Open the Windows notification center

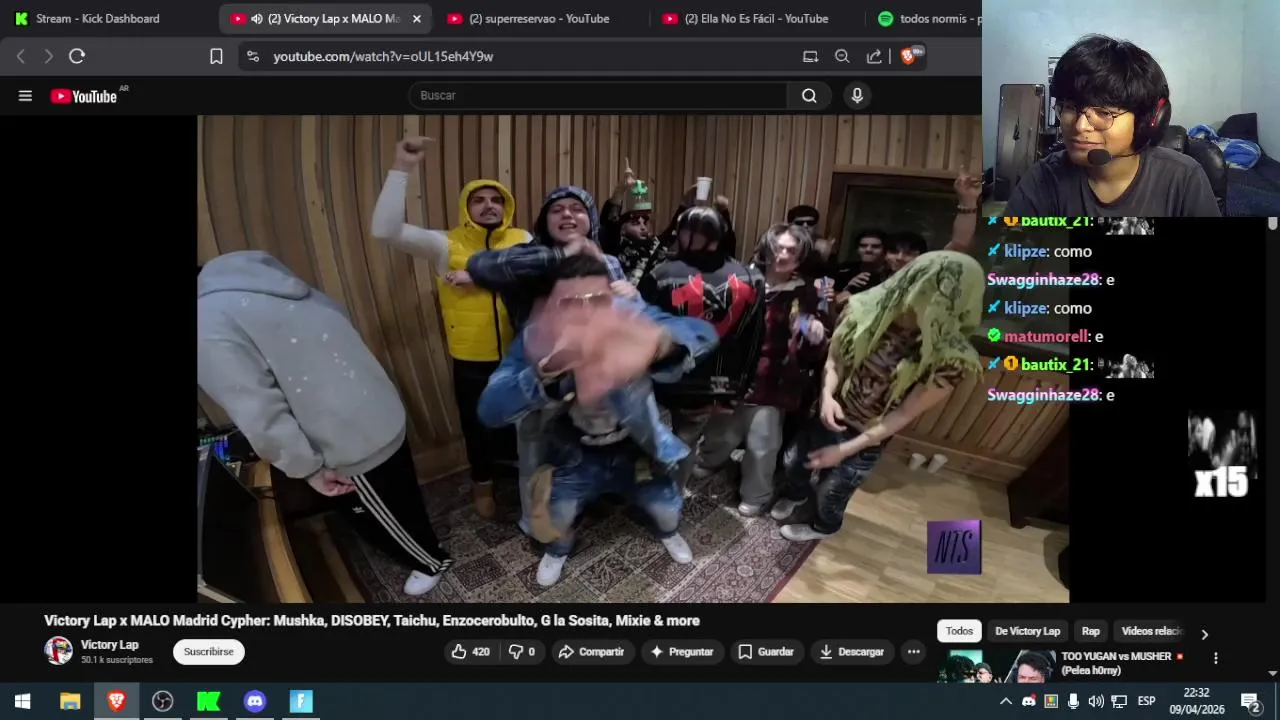[x=1250, y=701]
